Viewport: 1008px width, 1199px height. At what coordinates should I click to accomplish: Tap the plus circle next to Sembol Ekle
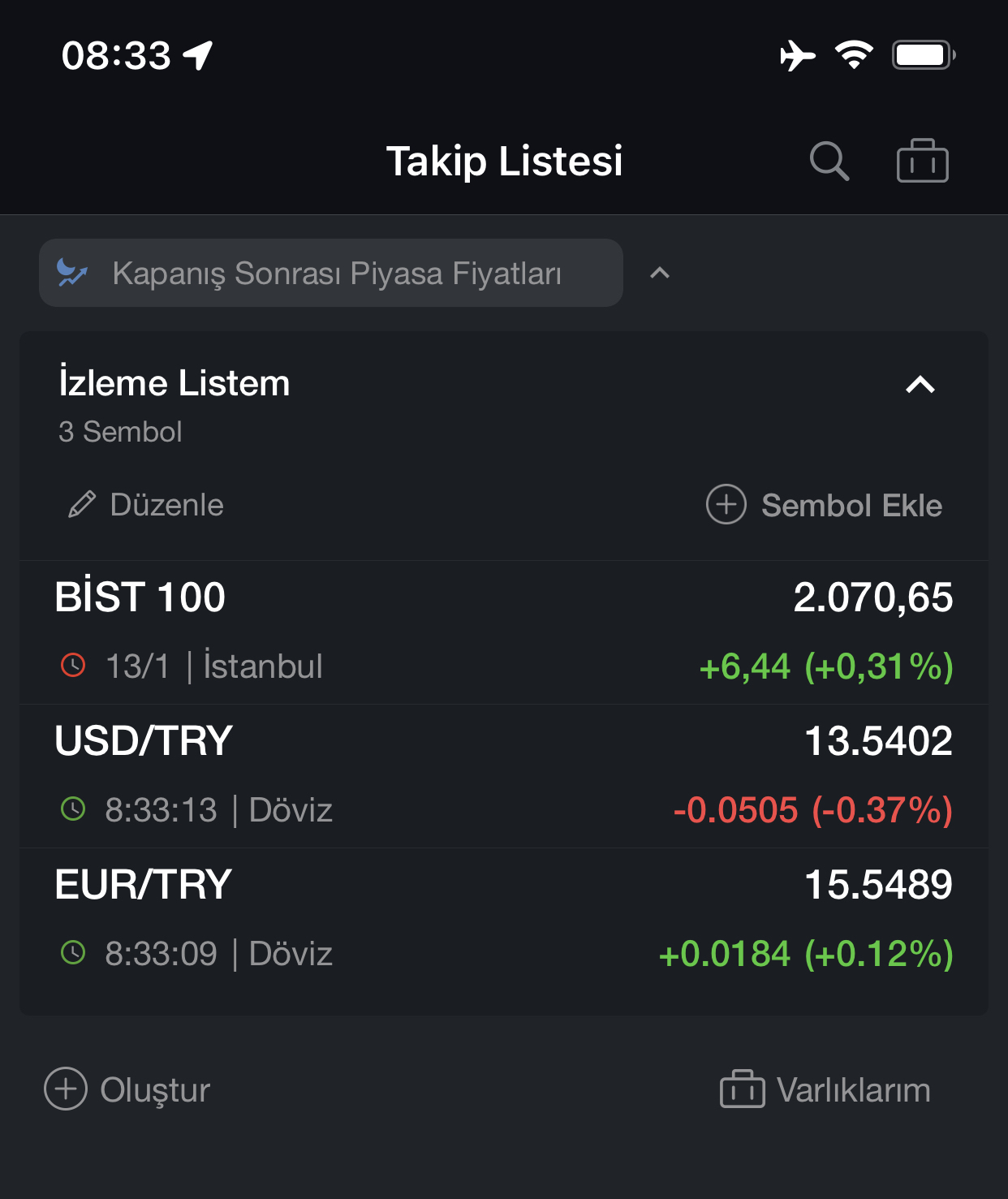(x=726, y=504)
